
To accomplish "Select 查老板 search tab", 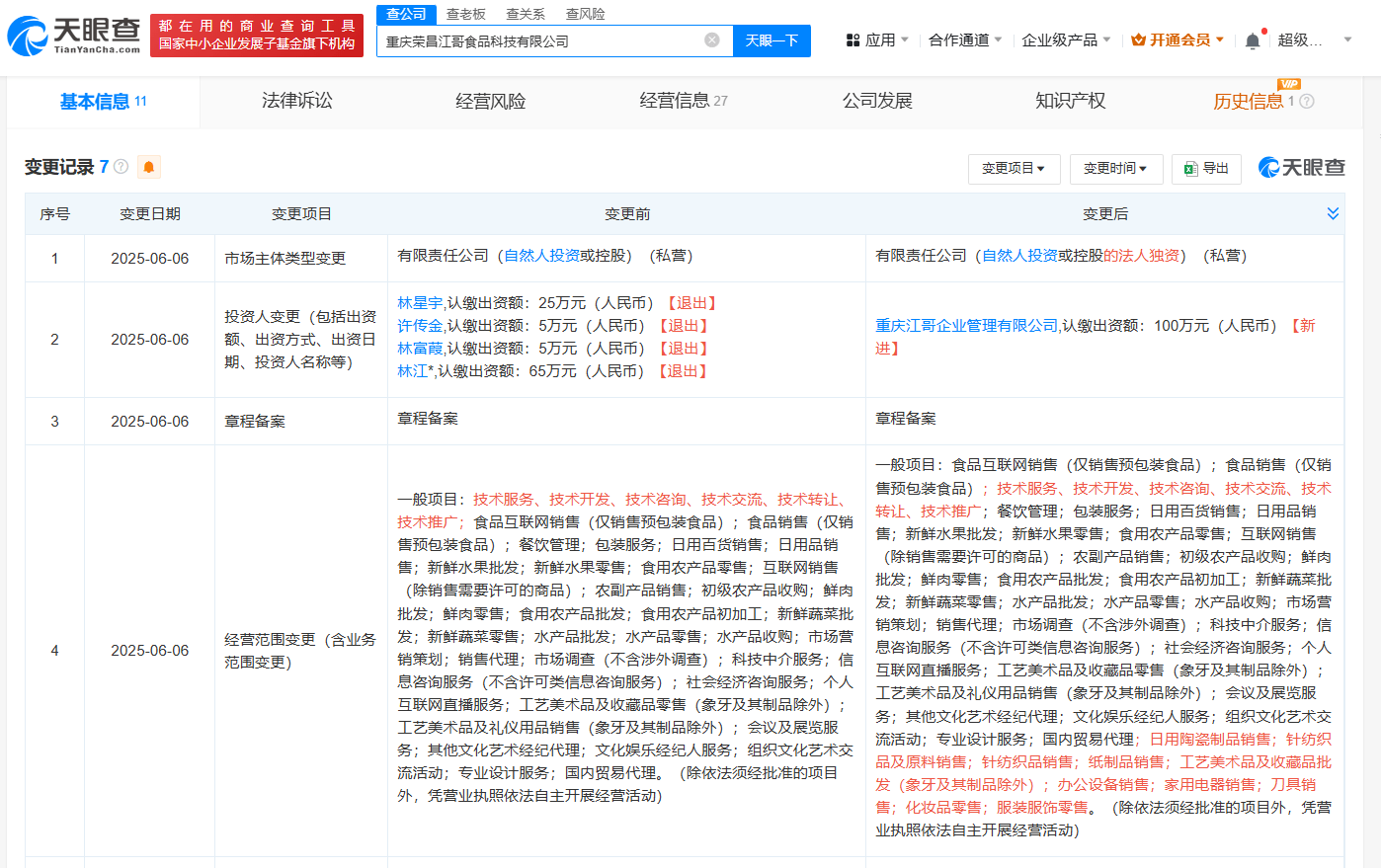I will pos(466,14).
